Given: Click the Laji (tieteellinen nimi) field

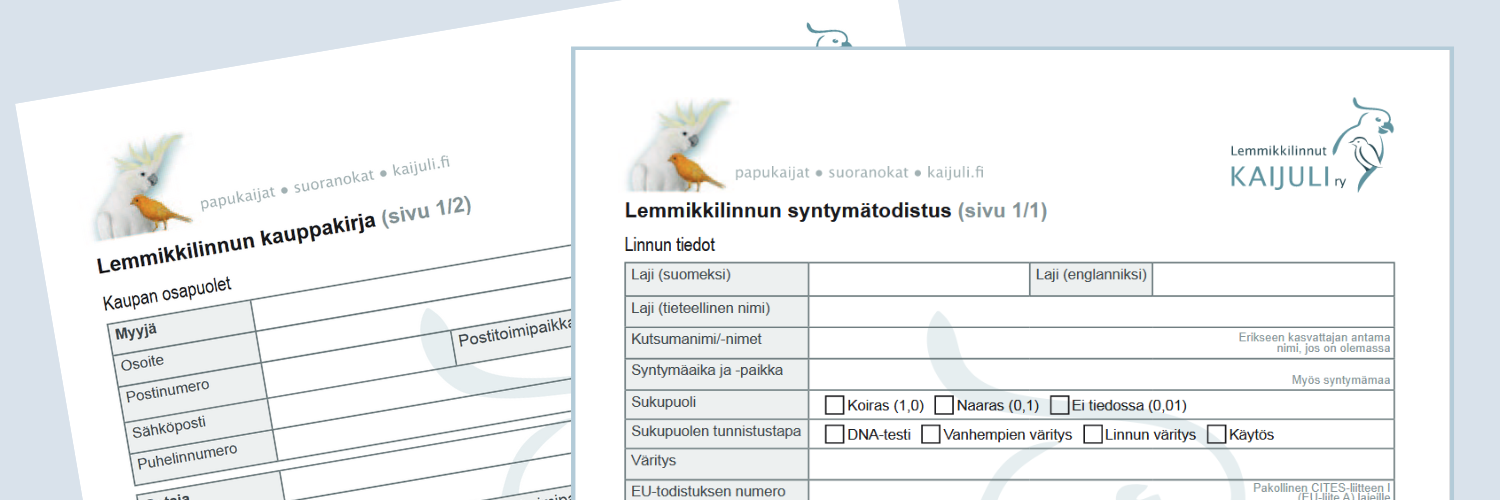Looking at the screenshot, I should (1100, 312).
